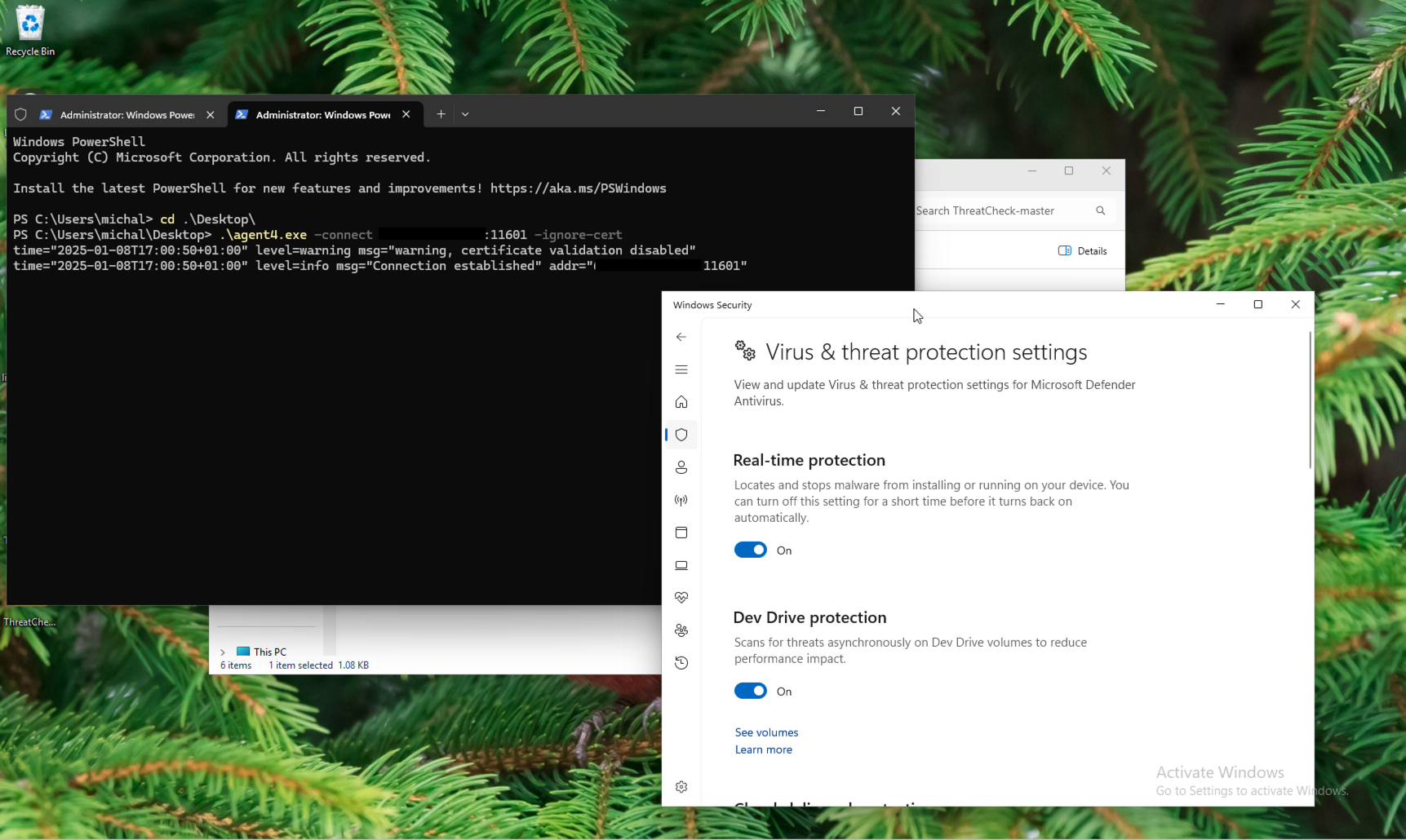
Task: Open Windows Security hamburger navigation menu
Action: 681,369
